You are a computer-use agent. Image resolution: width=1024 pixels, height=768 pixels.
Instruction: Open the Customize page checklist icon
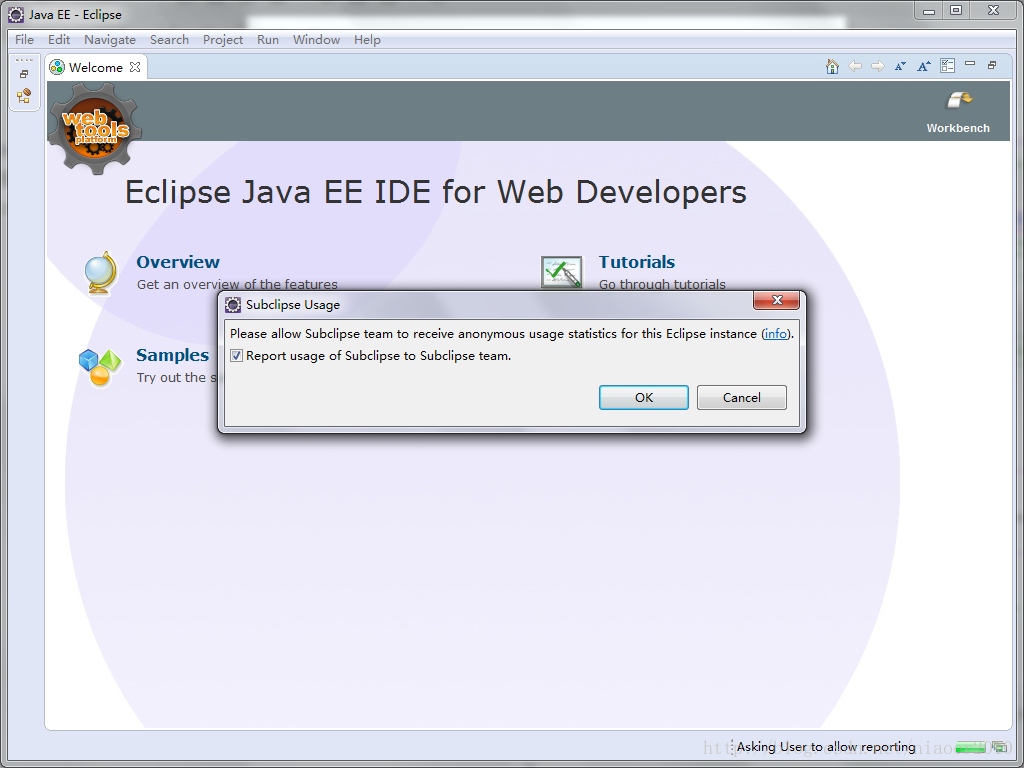point(947,65)
